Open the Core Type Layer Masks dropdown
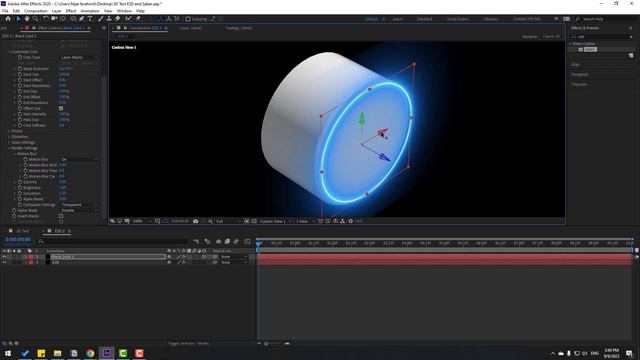 coord(79,58)
